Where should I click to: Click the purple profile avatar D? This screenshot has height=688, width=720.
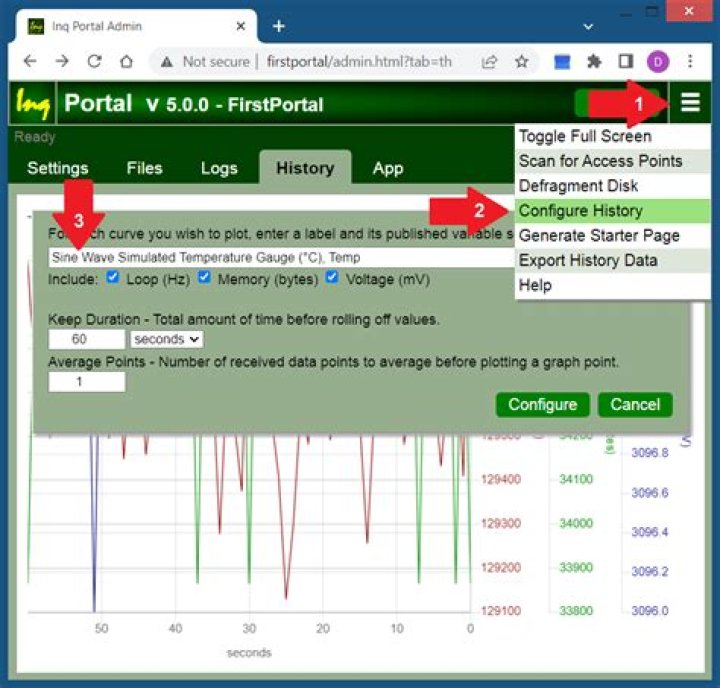pyautogui.click(x=658, y=62)
